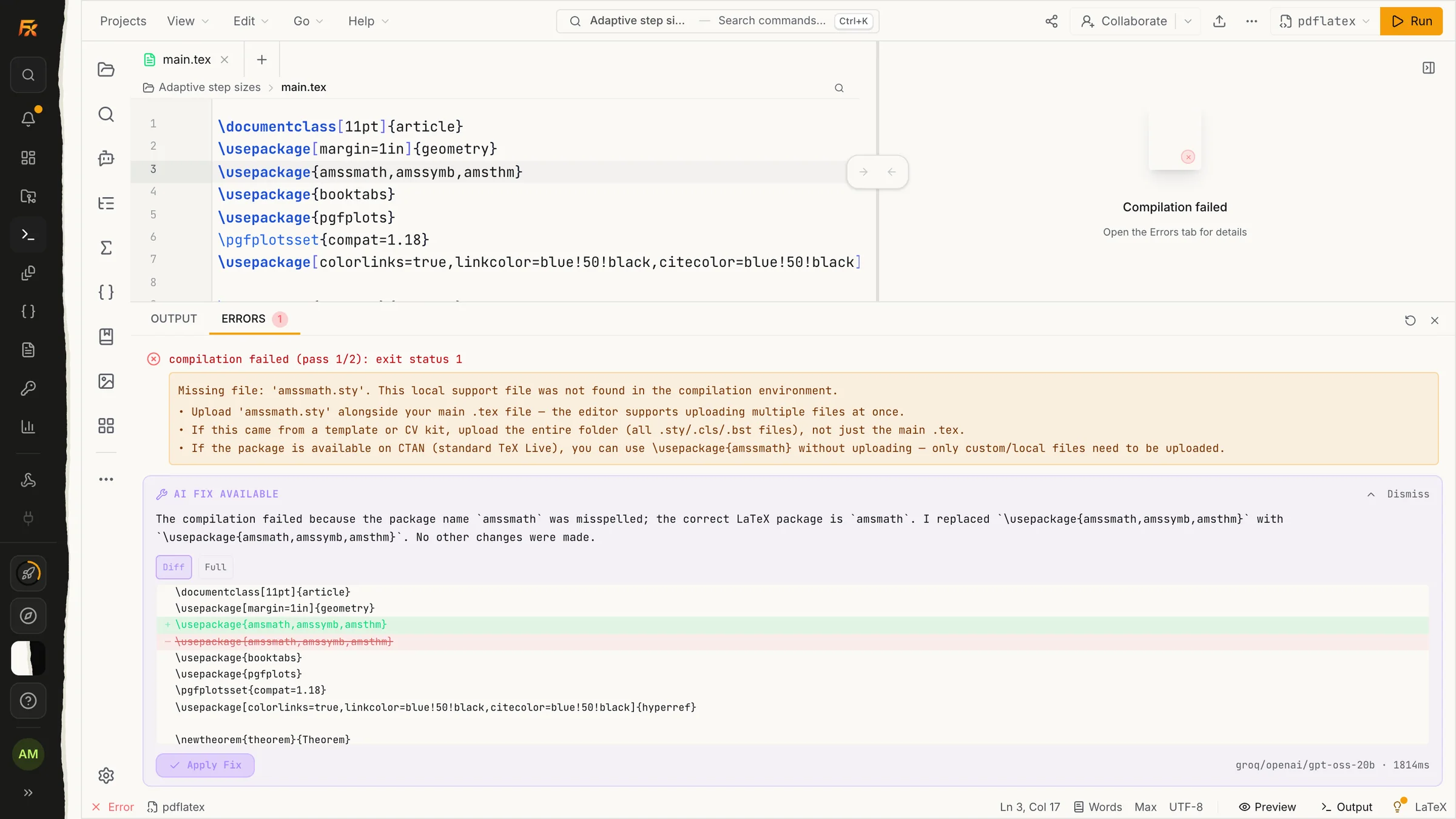Image resolution: width=1456 pixels, height=819 pixels.
Task: Open the image gallery icon
Action: [106, 381]
